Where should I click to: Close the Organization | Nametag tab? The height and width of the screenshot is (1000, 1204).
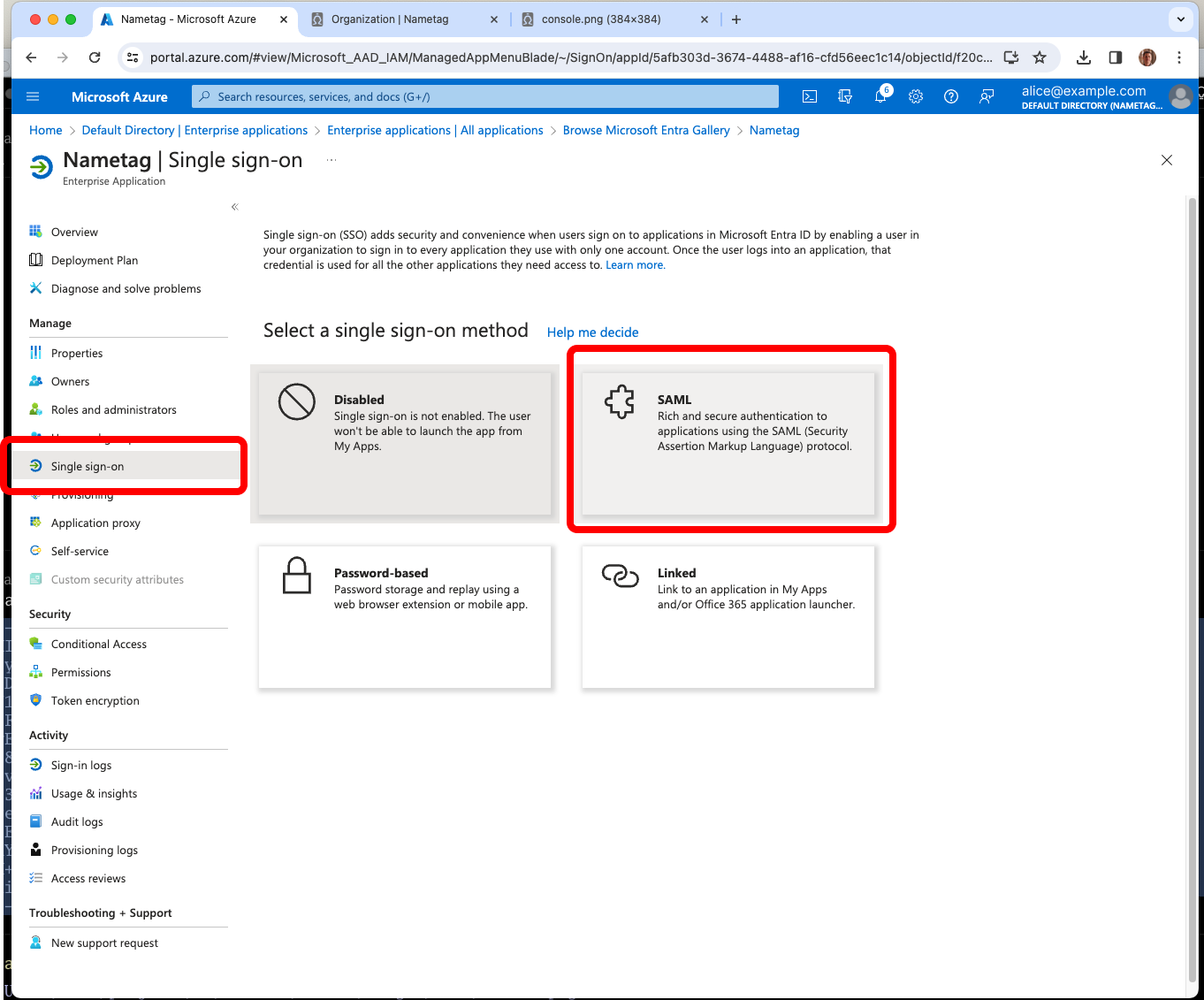[494, 19]
